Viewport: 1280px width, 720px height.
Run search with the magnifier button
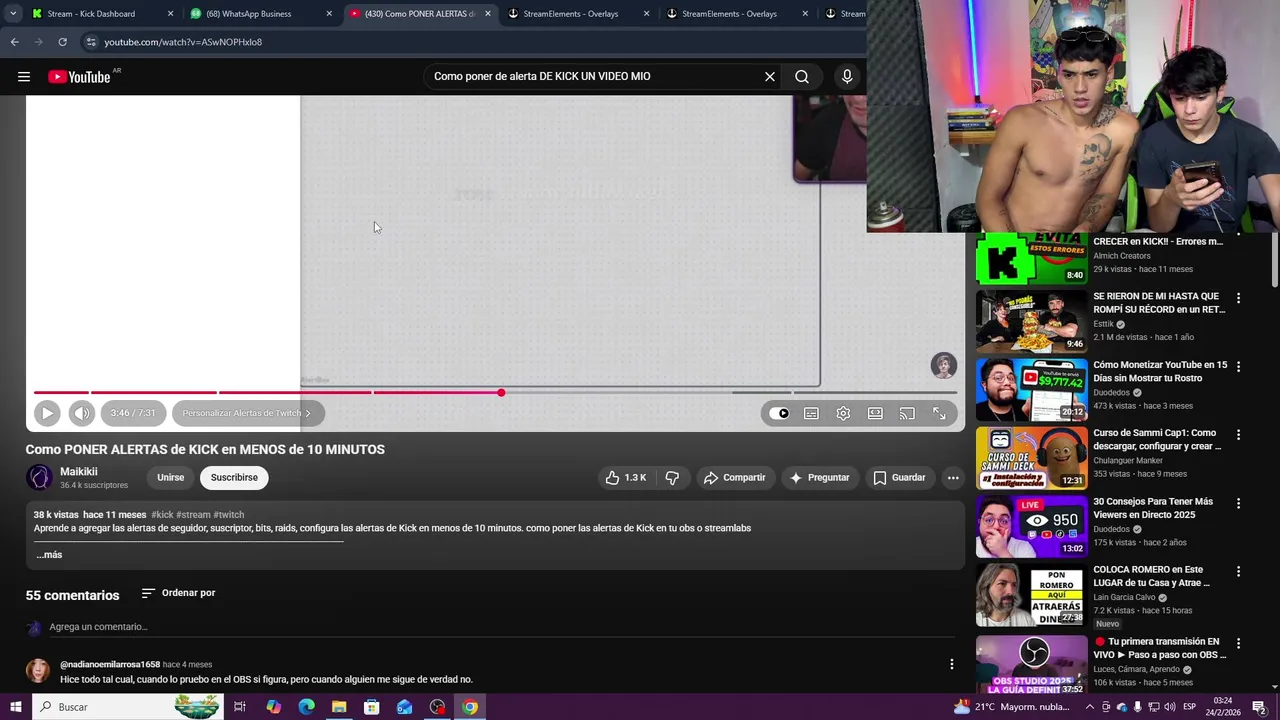tap(802, 77)
